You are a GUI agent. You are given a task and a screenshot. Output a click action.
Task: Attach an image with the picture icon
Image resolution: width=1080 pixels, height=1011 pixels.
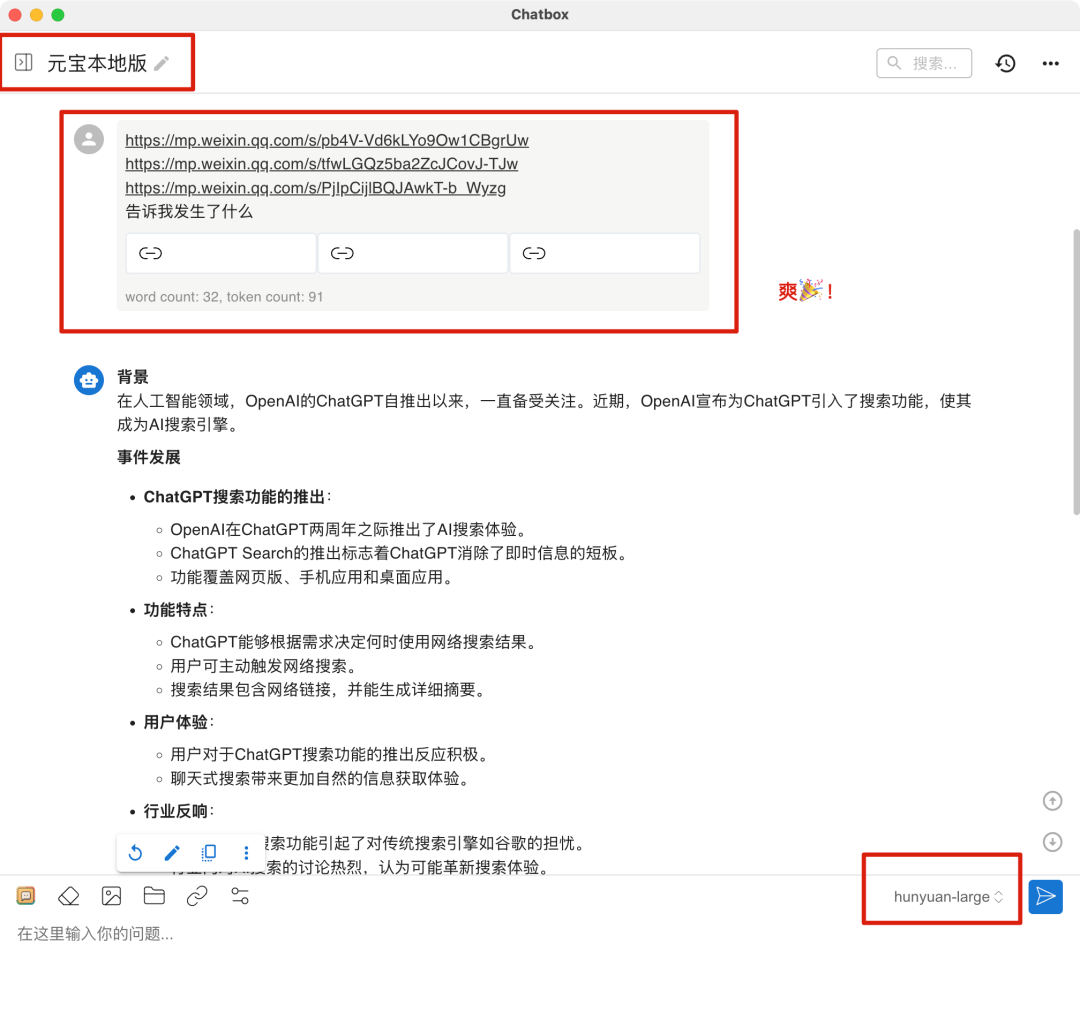(112, 896)
